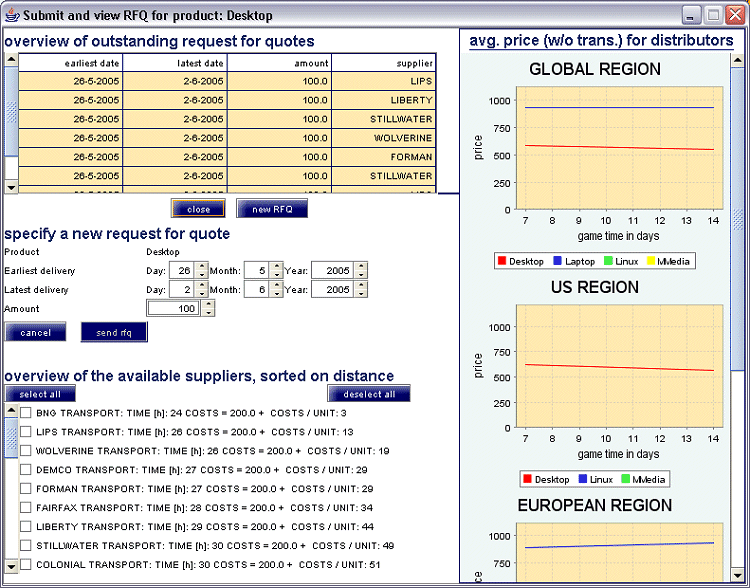Increase the Latest delivery Year spinner
The width and height of the screenshot is (750, 588).
(361, 285)
